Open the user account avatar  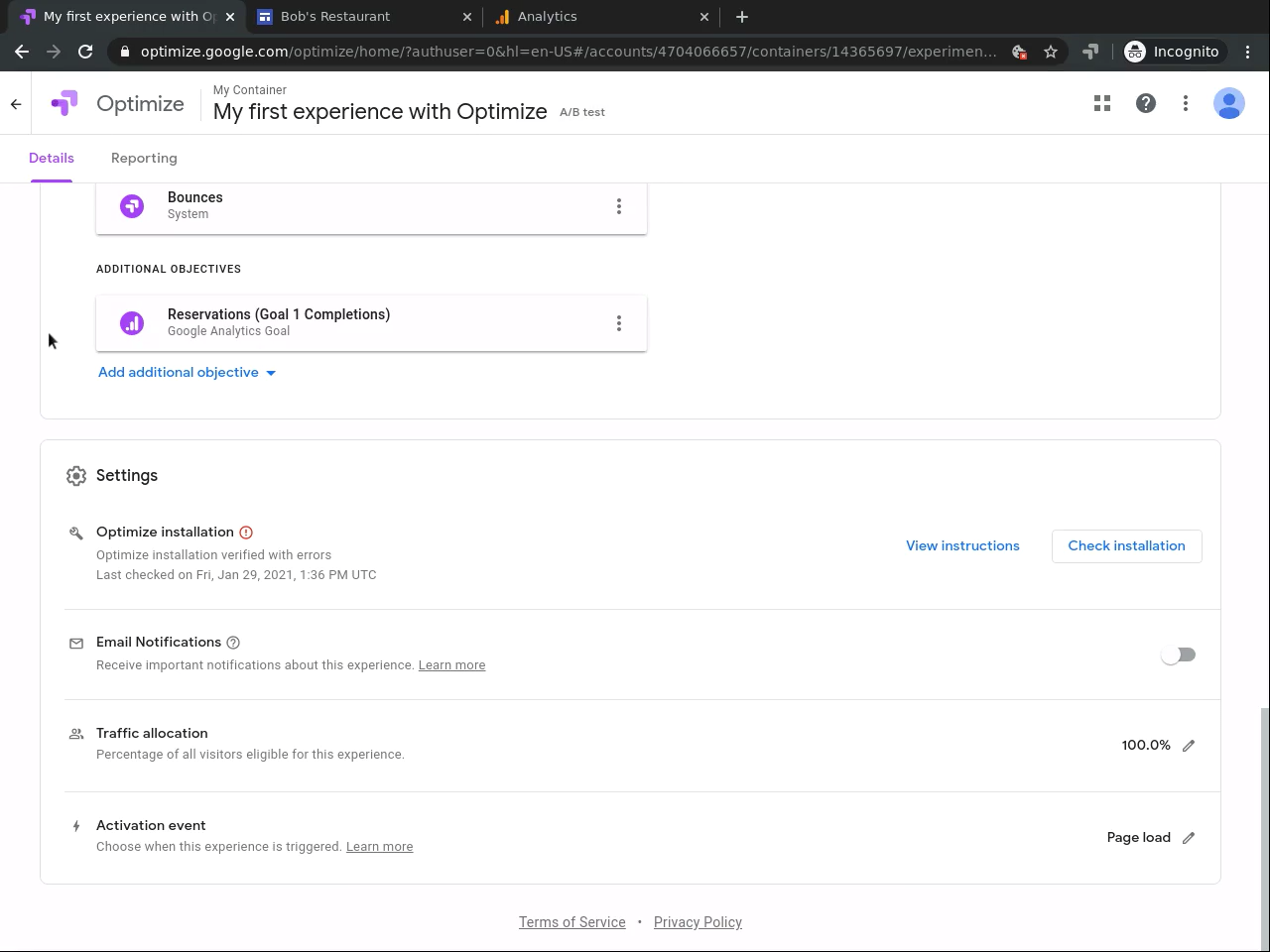coord(1229,103)
